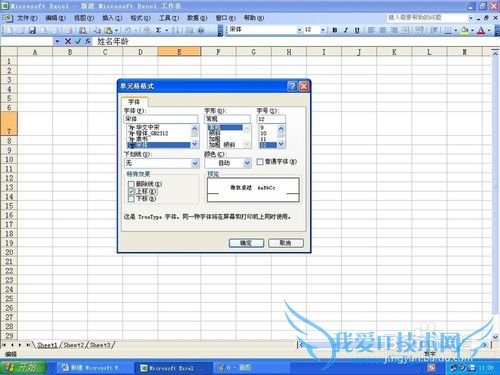
Task: Click column header F
Action: pyautogui.click(x=218, y=52)
